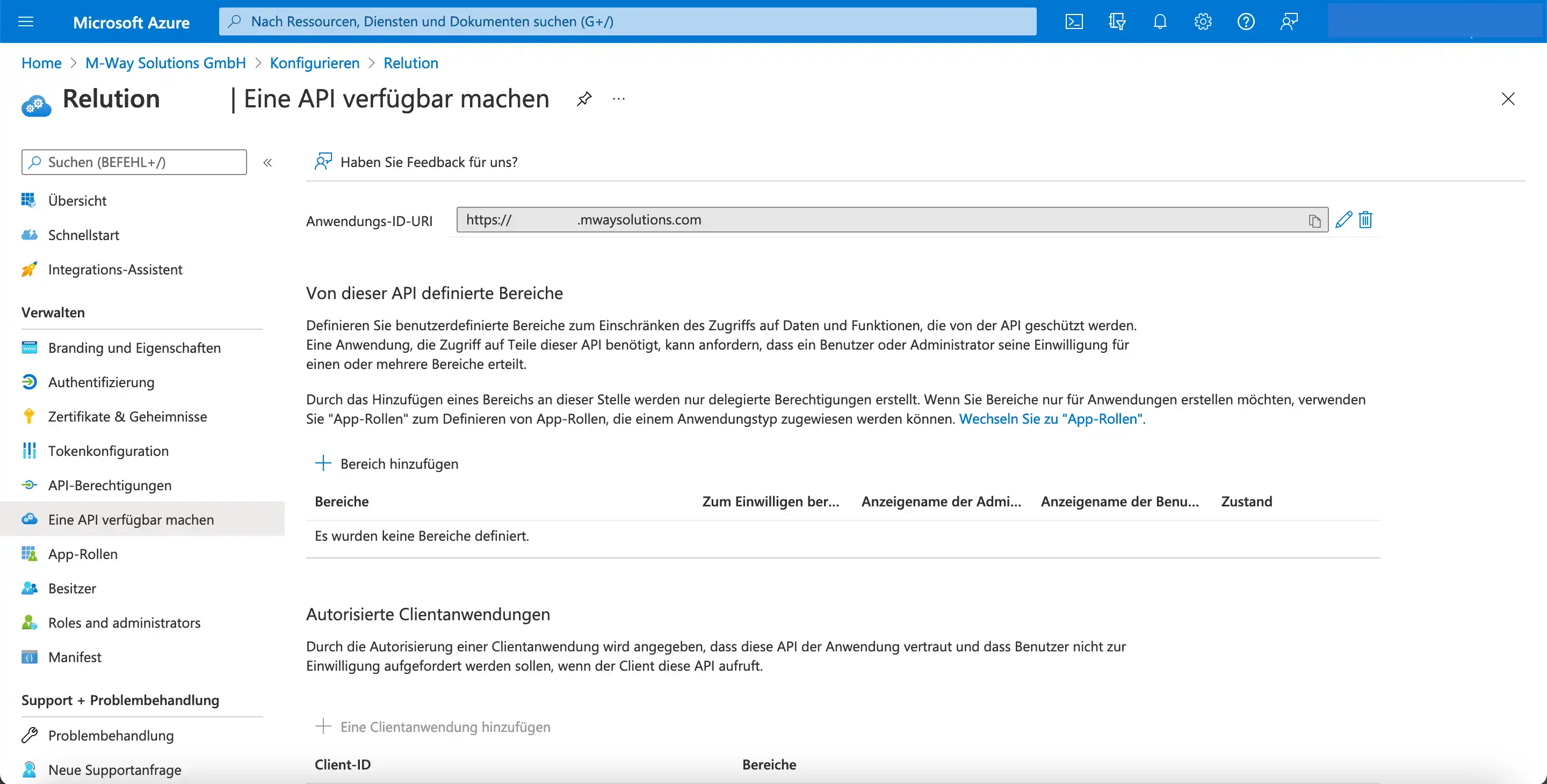
Task: Click the Zustand column header
Action: click(1247, 502)
